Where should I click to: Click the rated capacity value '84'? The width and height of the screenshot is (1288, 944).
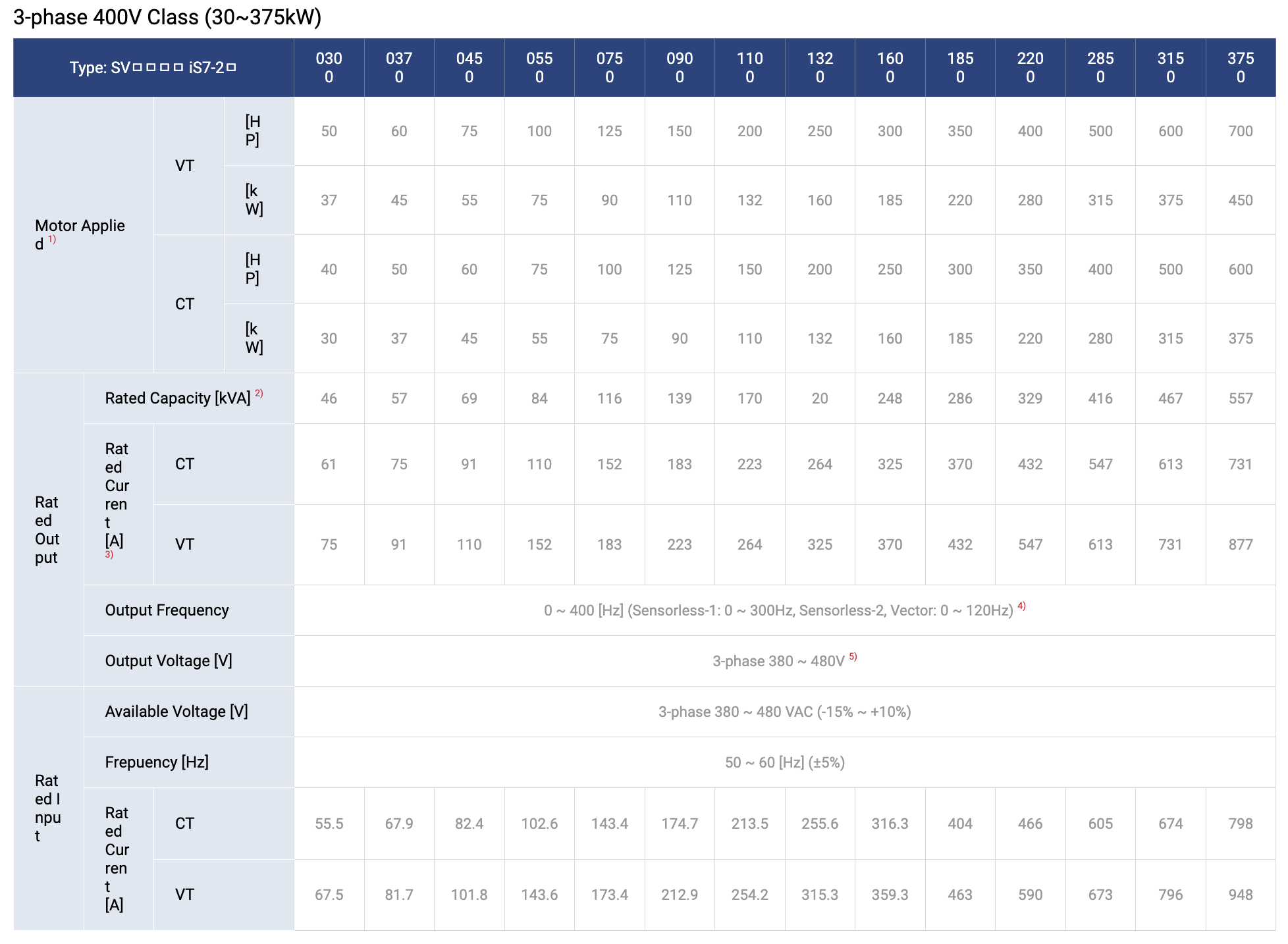539,398
